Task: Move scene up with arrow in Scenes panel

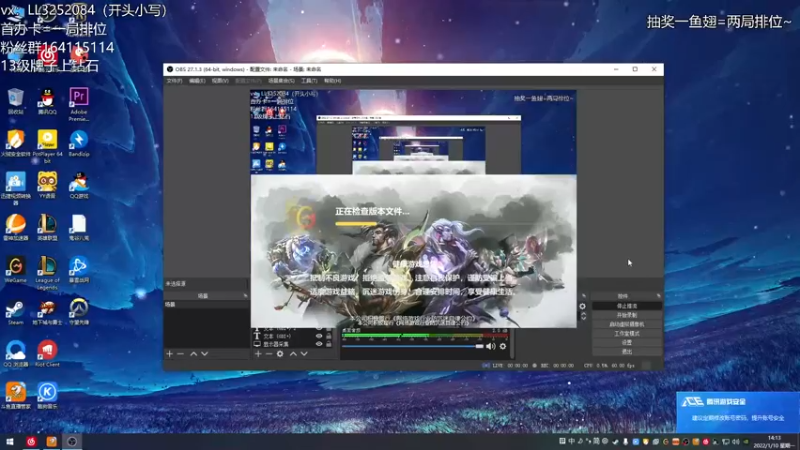Action: (x=193, y=354)
